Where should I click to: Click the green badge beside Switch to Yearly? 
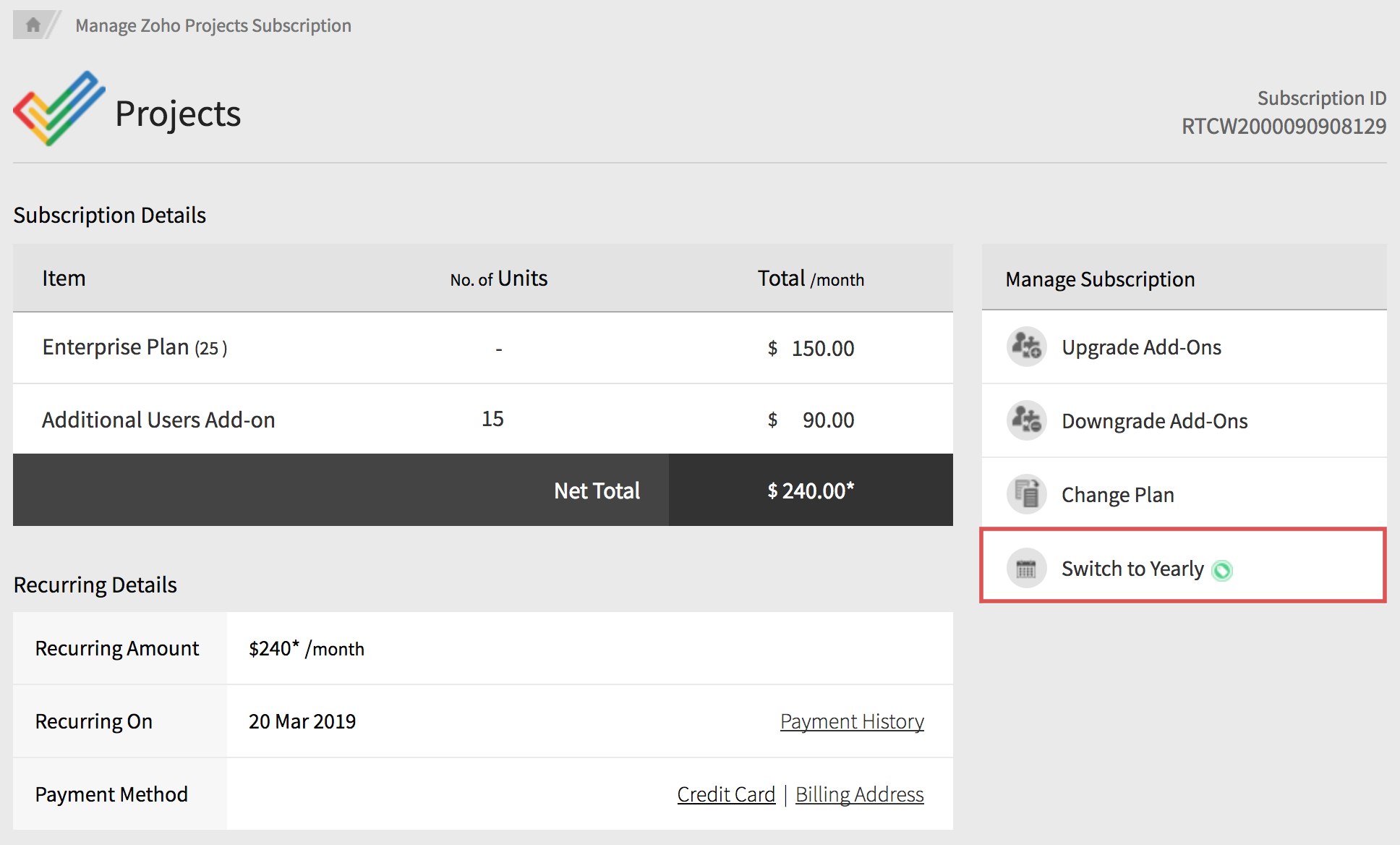pyautogui.click(x=1222, y=571)
